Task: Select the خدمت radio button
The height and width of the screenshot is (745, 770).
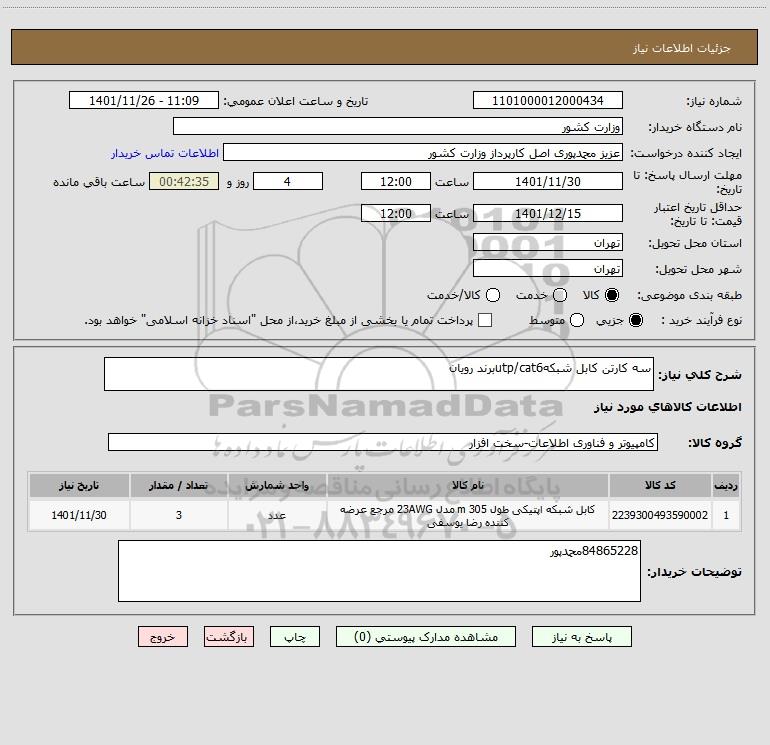Action: (x=560, y=295)
